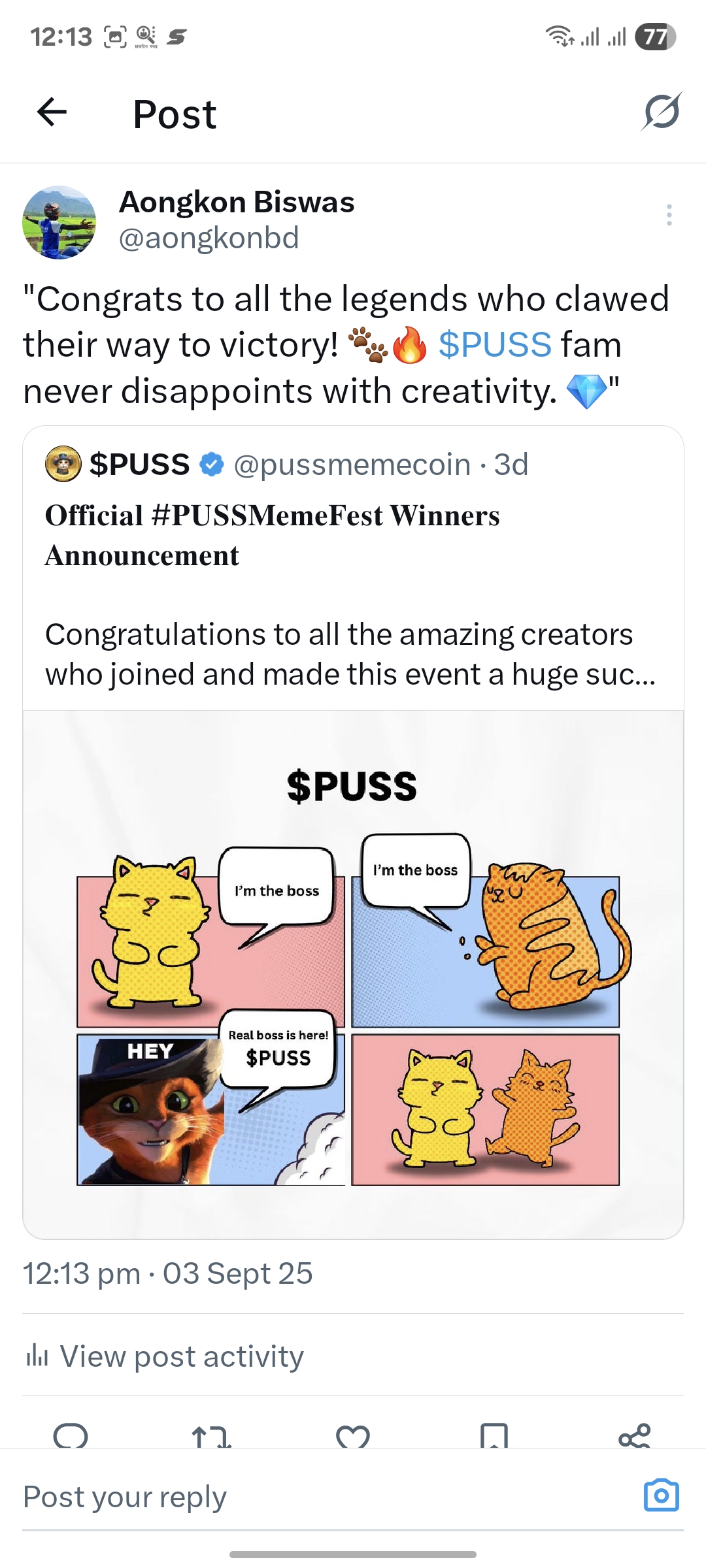
Task: Tap the @aongkonbd handle
Action: tap(209, 237)
